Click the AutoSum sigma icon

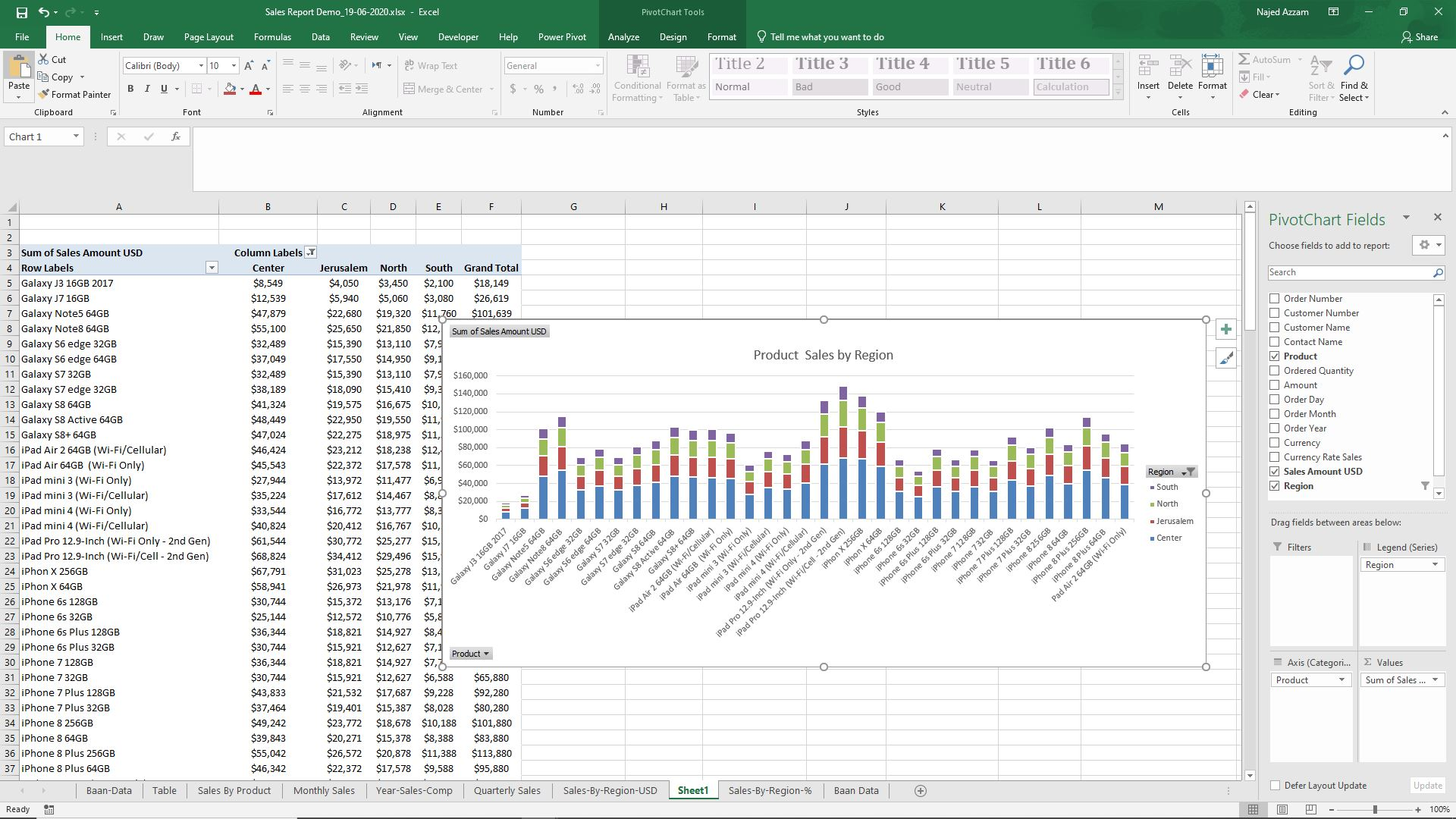pos(1244,59)
